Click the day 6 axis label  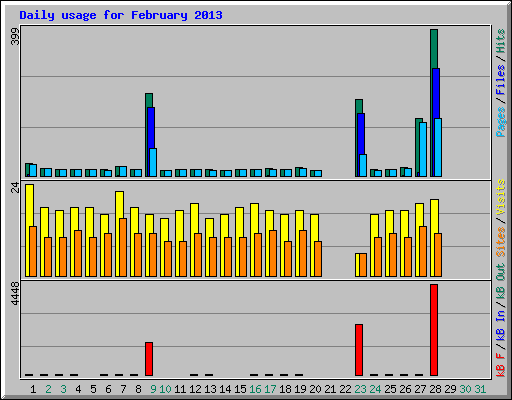pos(108,389)
